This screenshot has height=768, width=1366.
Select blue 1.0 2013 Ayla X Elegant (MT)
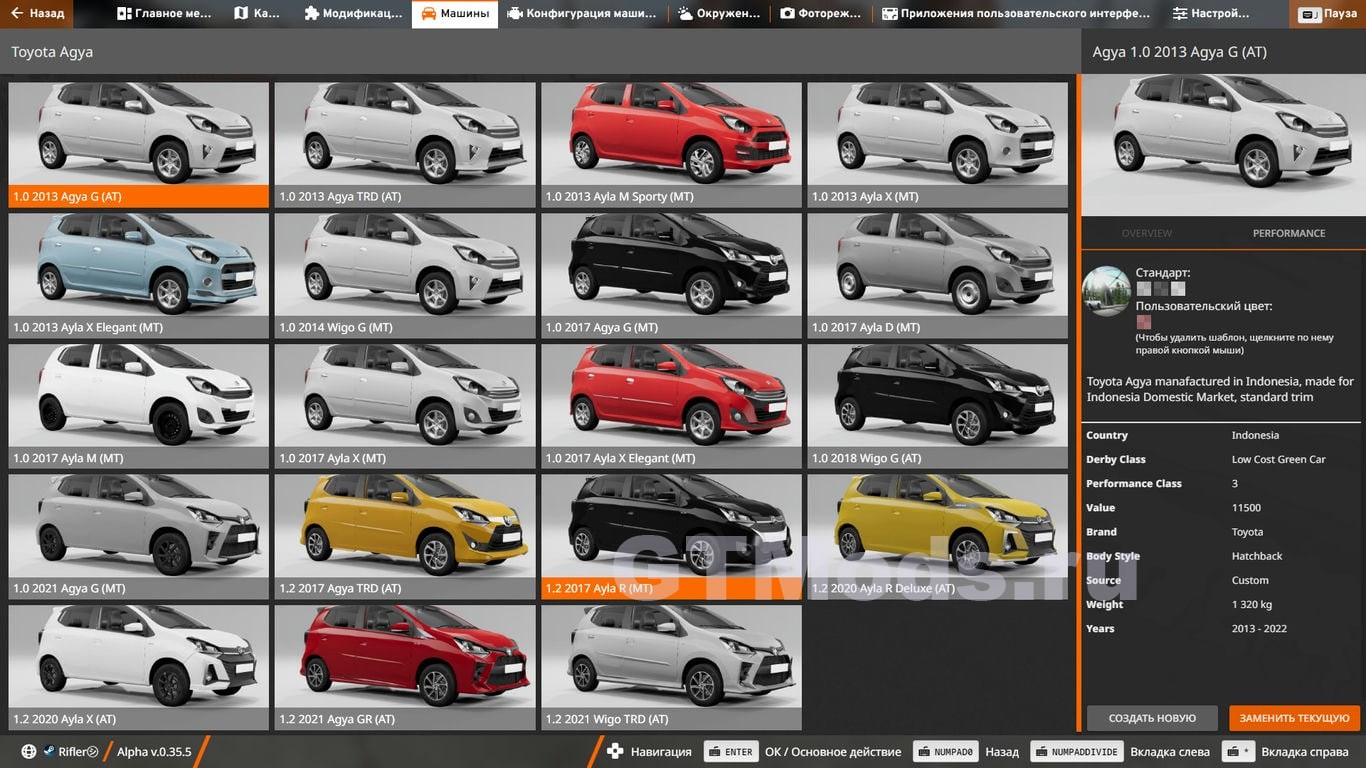click(139, 276)
